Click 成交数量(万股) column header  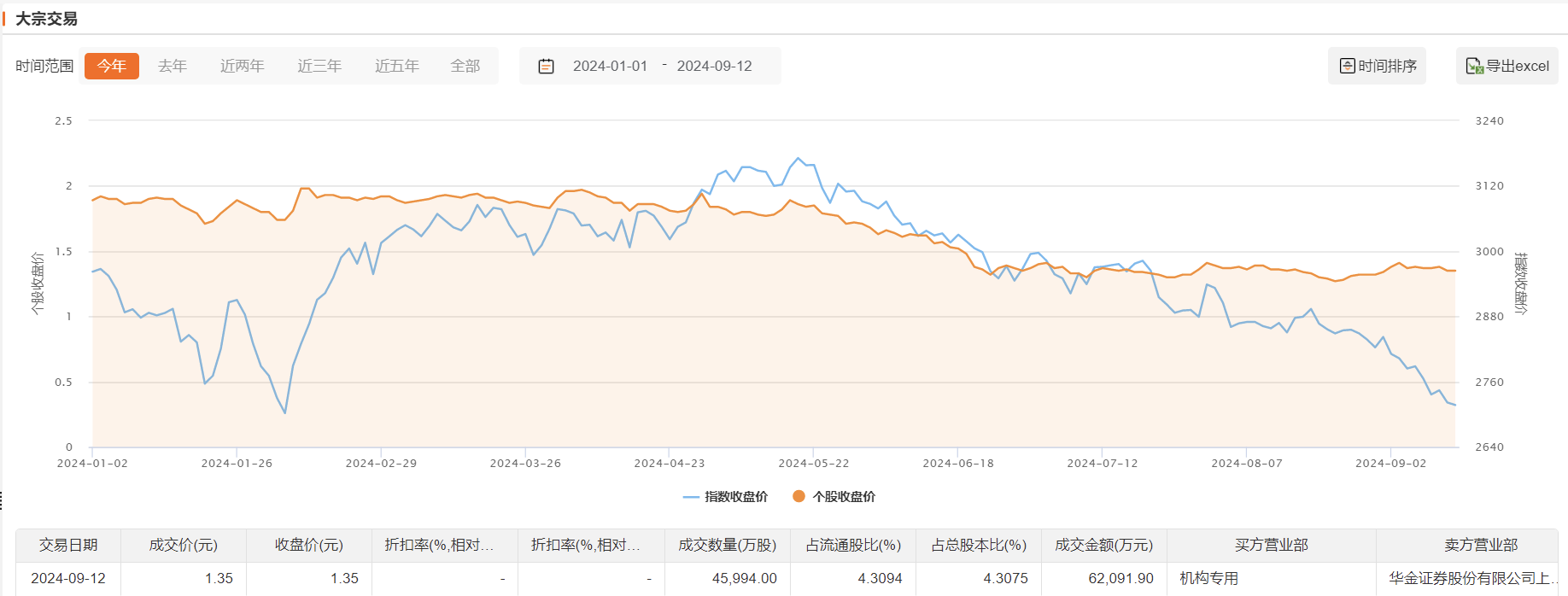727,545
